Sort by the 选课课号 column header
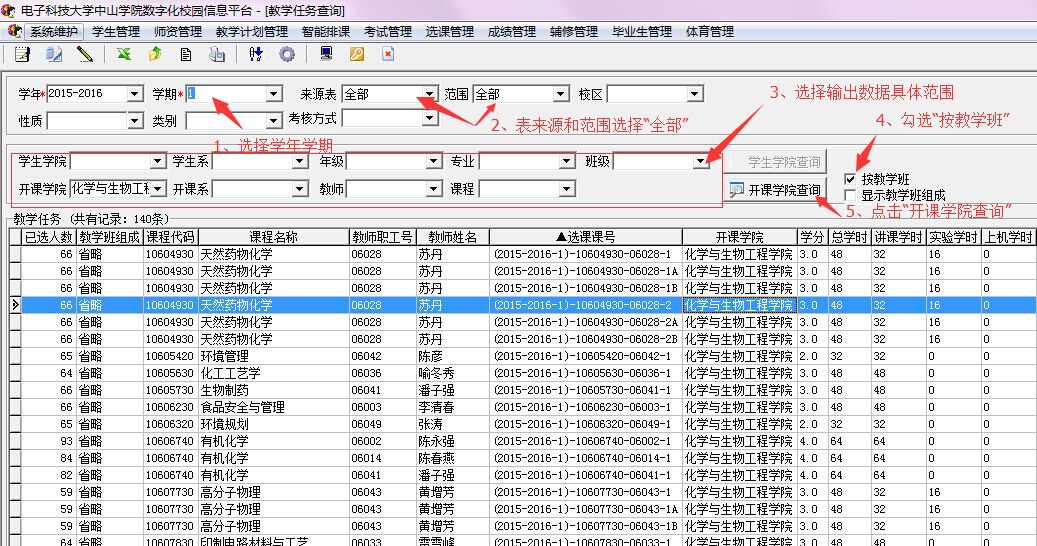The height and width of the screenshot is (546, 1037). point(586,237)
